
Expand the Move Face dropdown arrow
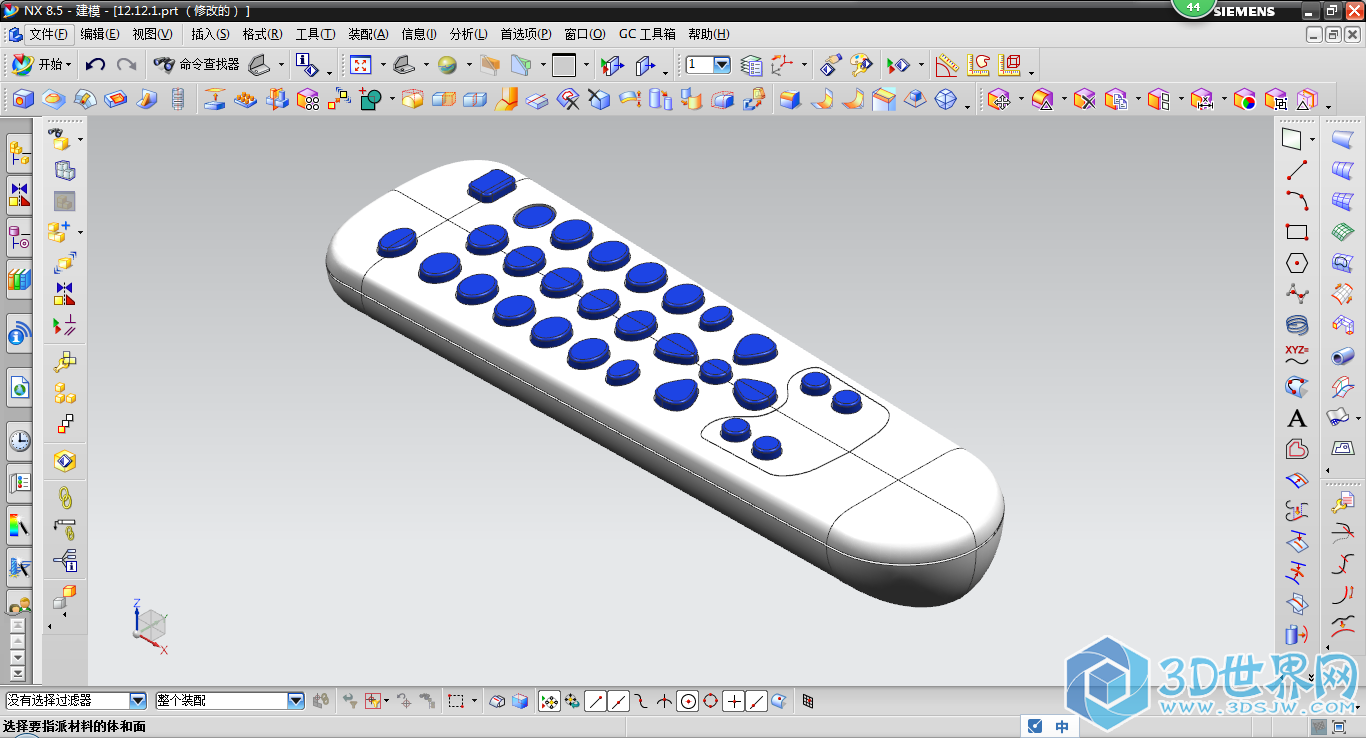(x=1020, y=100)
